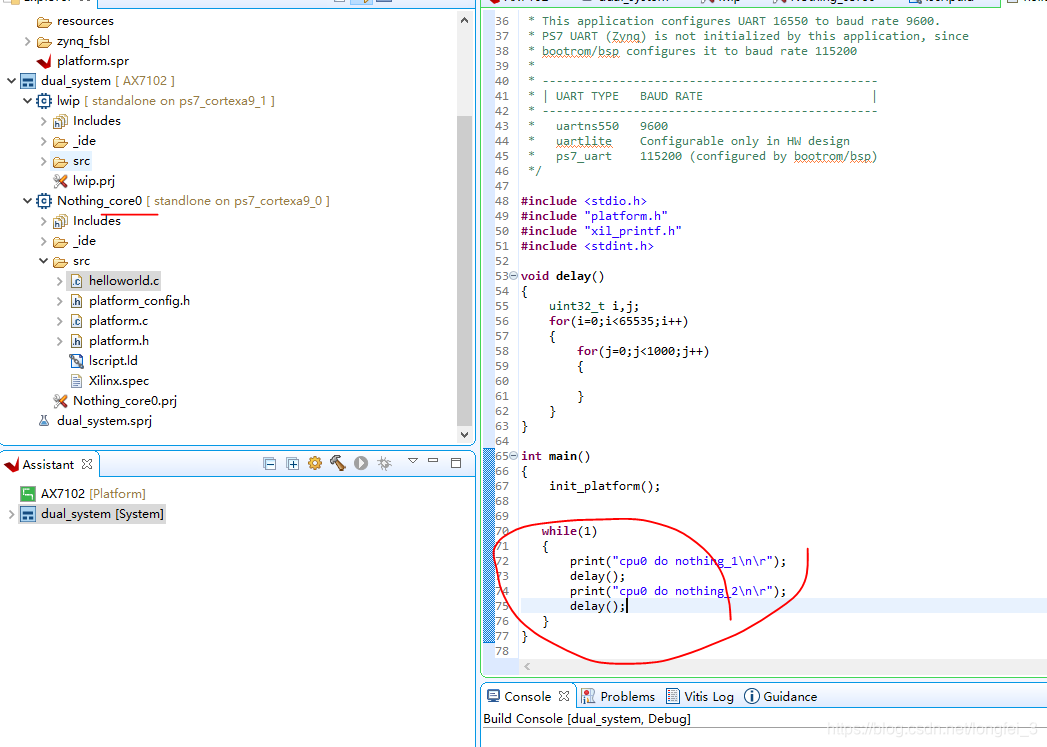The width and height of the screenshot is (1047, 747).
Task: Open the Vitis Log tab
Action: pyautogui.click(x=700, y=696)
